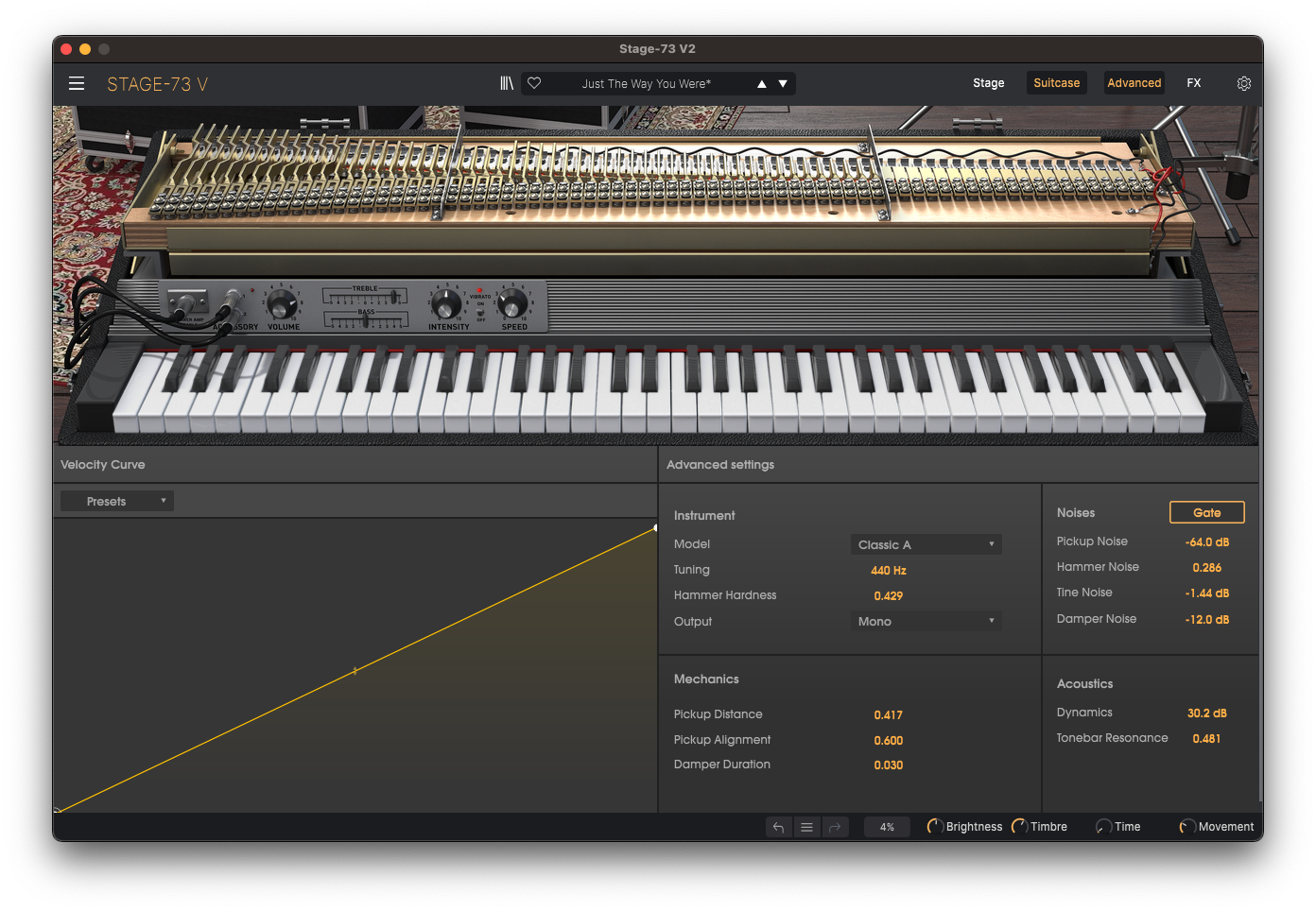Viewport: 1316px width, 911px height.
Task: Open the FX tab
Action: [x=1194, y=83]
